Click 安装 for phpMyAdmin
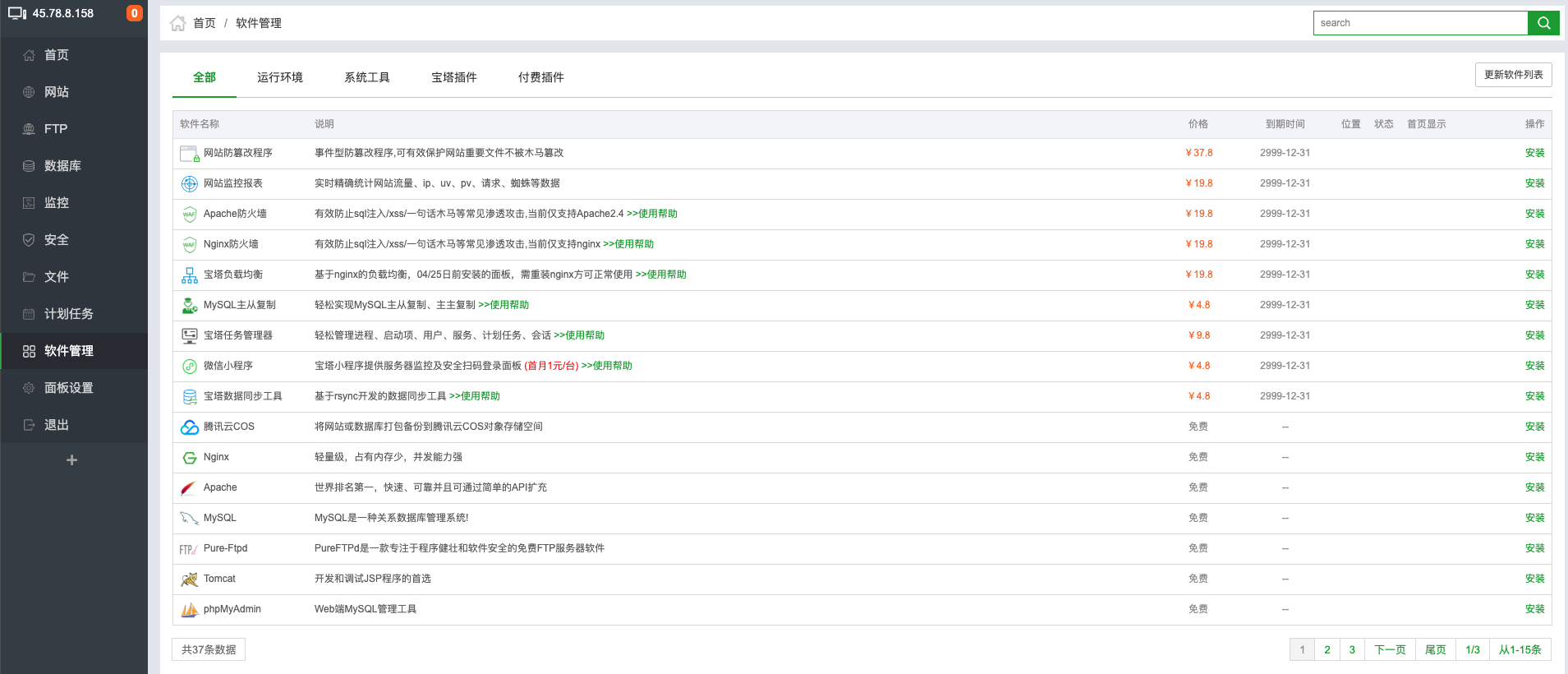The height and width of the screenshot is (674, 1568). click(1534, 609)
